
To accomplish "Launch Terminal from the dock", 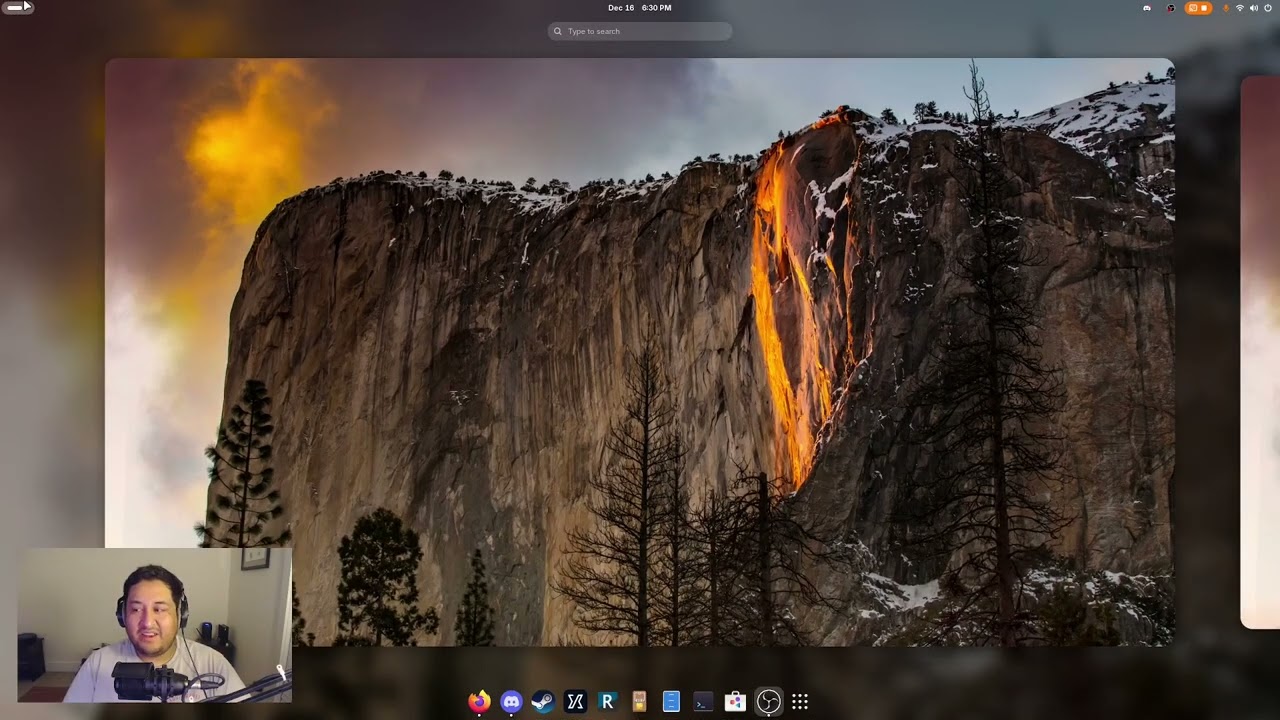I will [x=703, y=702].
